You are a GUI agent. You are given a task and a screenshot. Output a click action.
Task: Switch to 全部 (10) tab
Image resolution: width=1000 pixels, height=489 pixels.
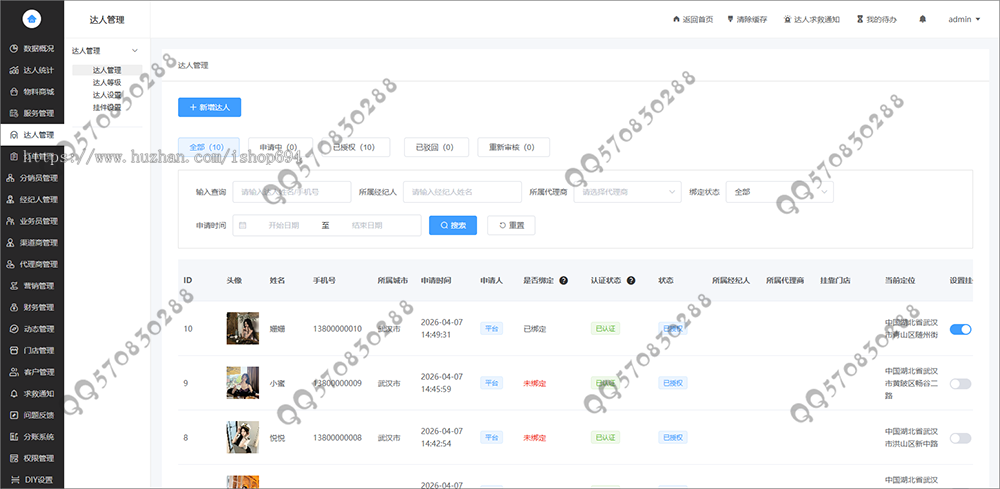(x=209, y=147)
